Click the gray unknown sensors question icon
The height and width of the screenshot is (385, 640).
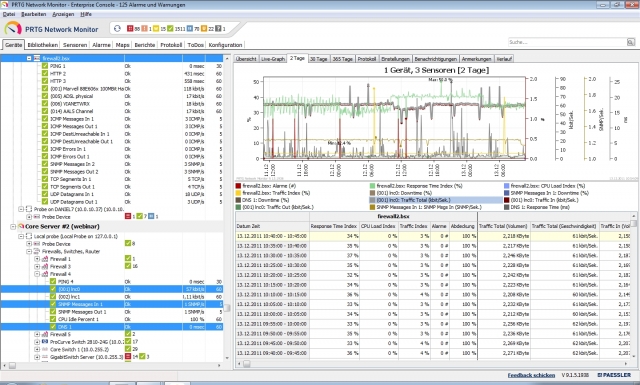218,29
